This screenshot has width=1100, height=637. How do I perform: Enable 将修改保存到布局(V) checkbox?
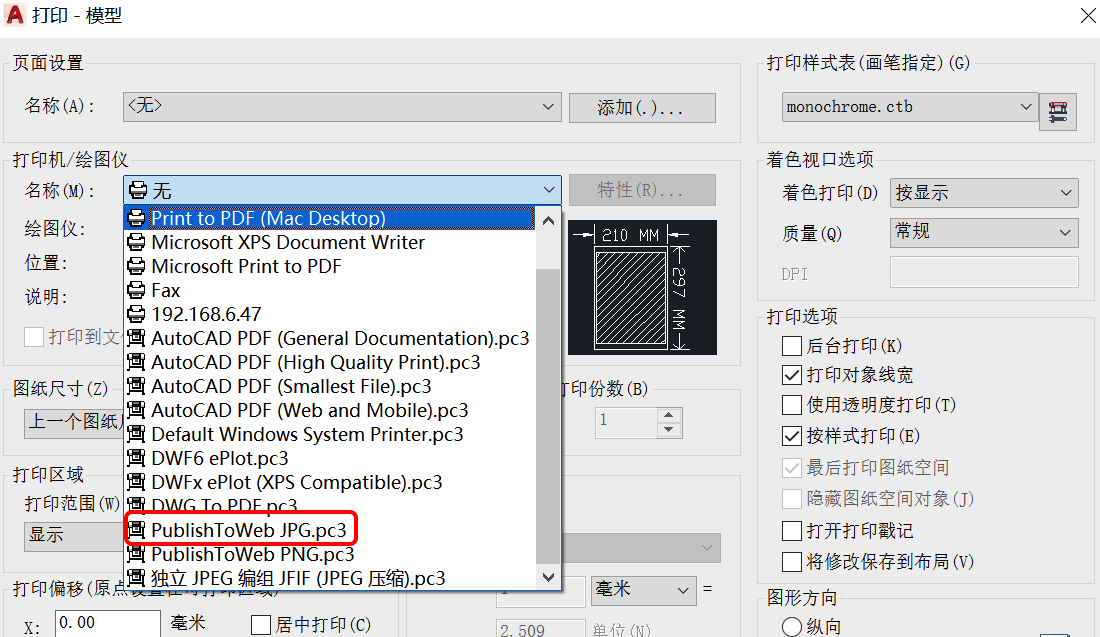(x=792, y=561)
